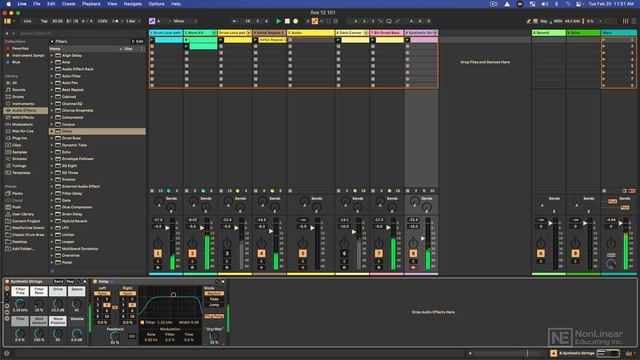Adjust track 2 volume fader

(202, 228)
